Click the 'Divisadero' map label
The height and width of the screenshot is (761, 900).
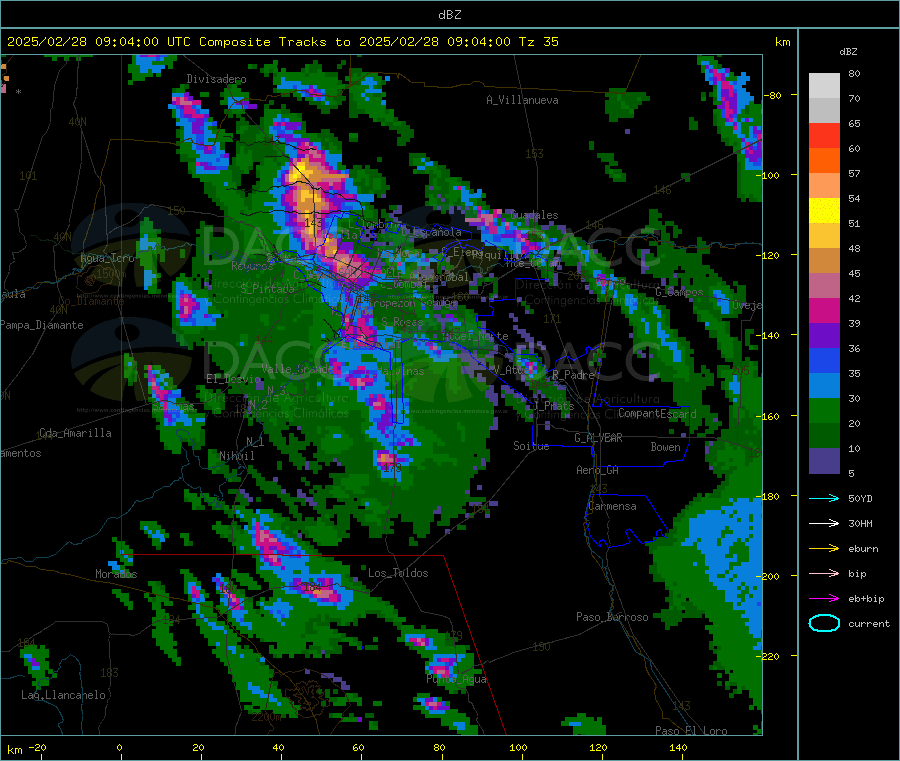coord(216,79)
